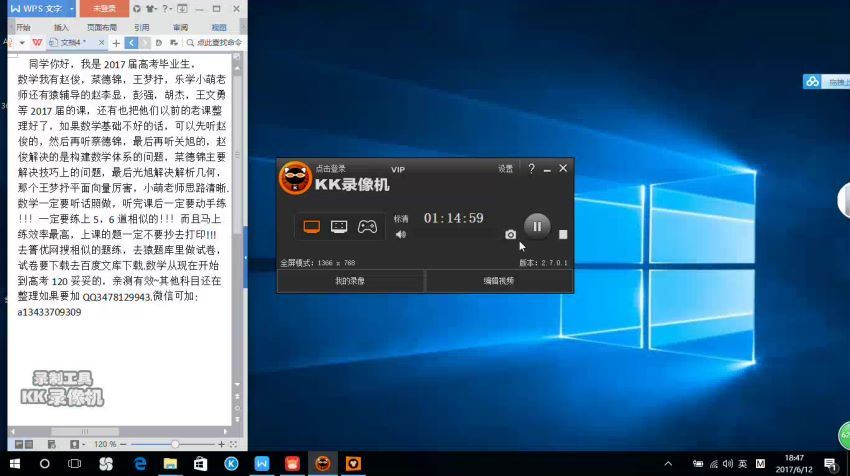Close the 文档4 document tab
Viewport: 850px width, 476px height.
click(x=101, y=42)
